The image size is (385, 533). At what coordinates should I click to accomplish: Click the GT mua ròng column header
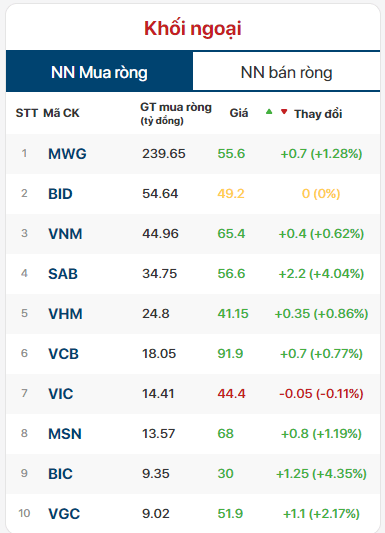tap(176, 114)
